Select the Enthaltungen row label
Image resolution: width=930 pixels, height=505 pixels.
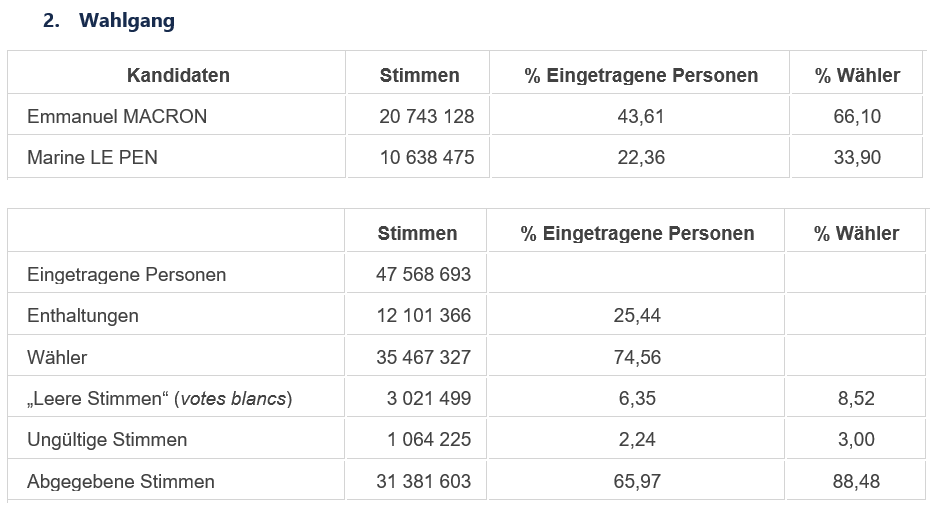pyautogui.click(x=83, y=316)
